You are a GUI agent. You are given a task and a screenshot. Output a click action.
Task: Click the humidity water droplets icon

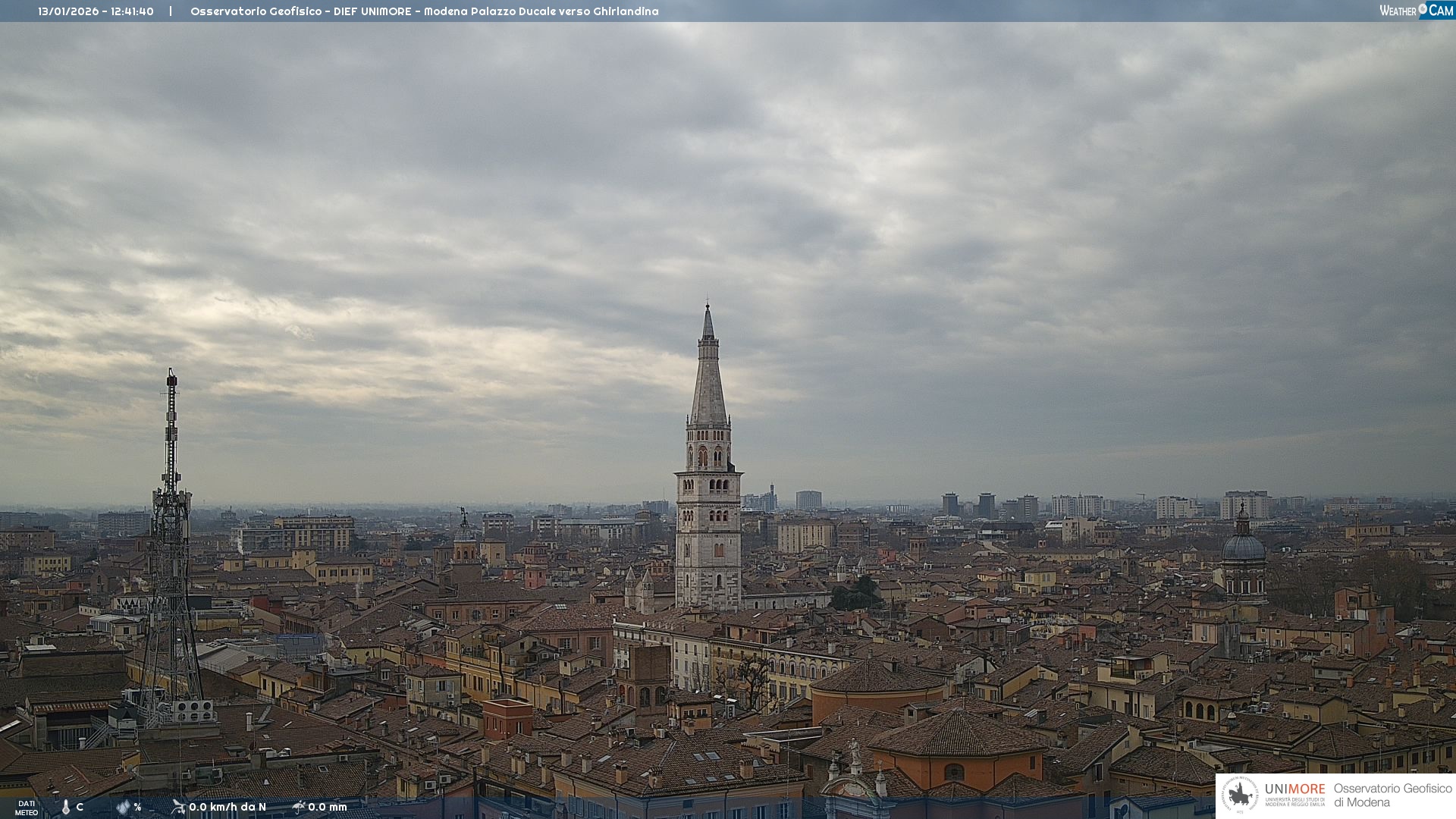tap(123, 808)
